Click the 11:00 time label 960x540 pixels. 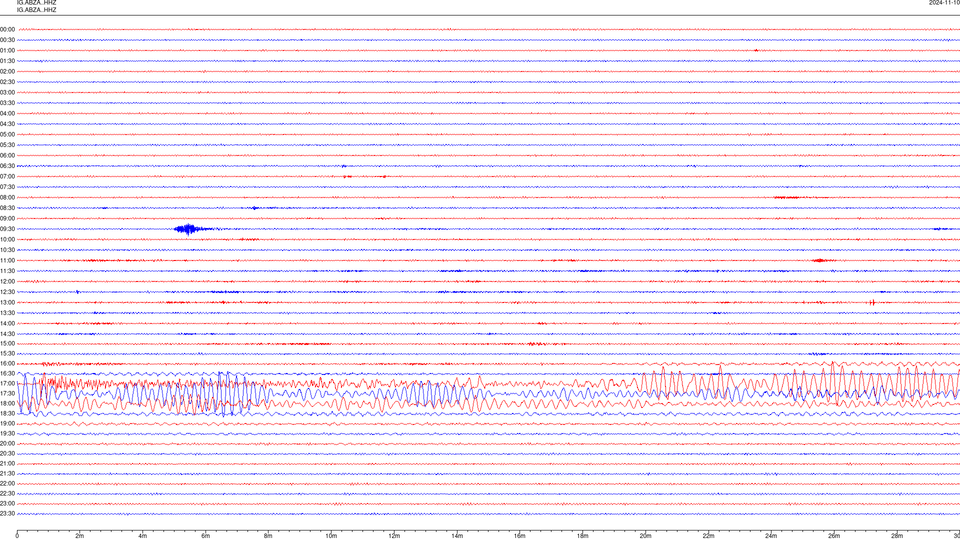pos(7,261)
